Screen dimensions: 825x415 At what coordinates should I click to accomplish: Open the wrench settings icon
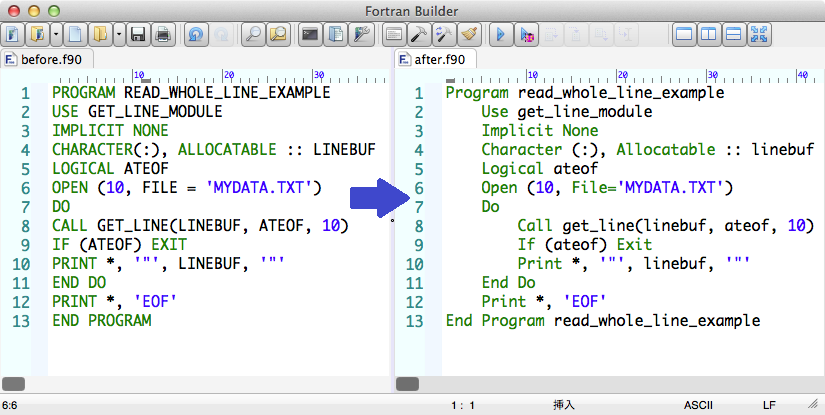tap(360, 35)
